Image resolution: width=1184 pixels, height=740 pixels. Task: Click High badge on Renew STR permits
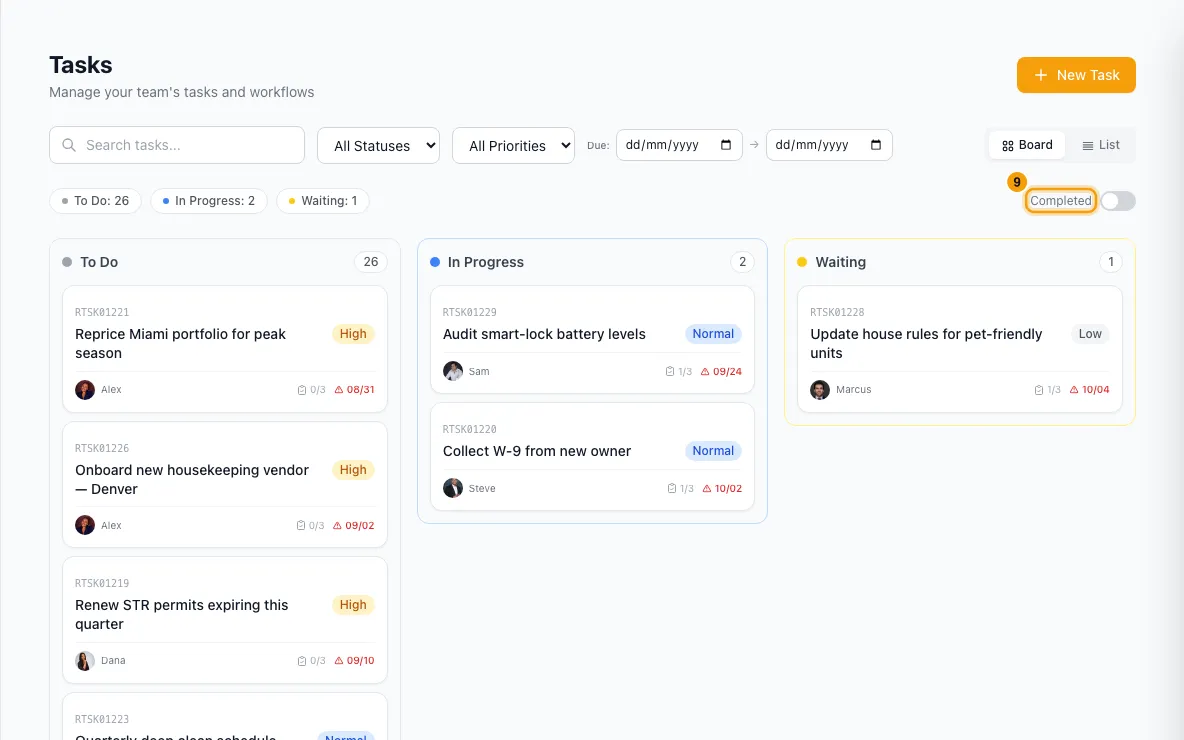pos(353,605)
